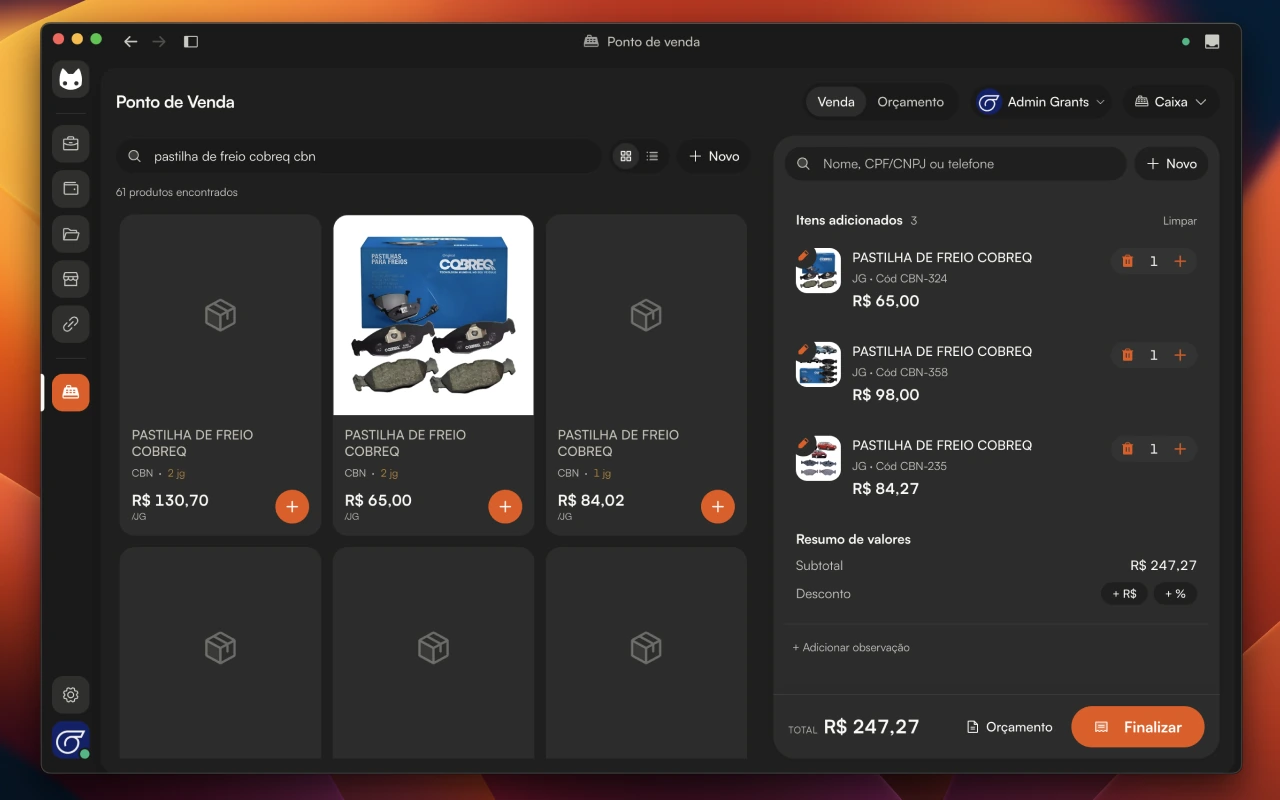Image resolution: width=1280 pixels, height=800 pixels.
Task: Open the Caixa dropdown
Action: tap(1171, 102)
